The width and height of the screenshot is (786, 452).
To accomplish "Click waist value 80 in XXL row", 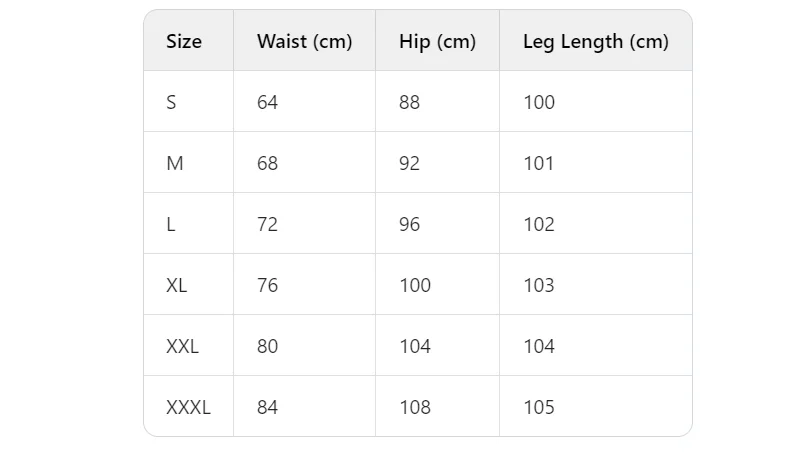I will (267, 346).
